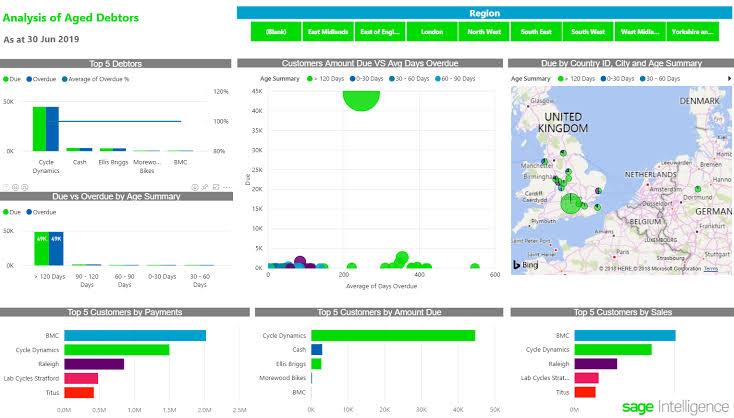Click Cycle Dynamics green Due bar in Top 5 Debtors
The height and width of the screenshot is (418, 734).
(x=39, y=129)
